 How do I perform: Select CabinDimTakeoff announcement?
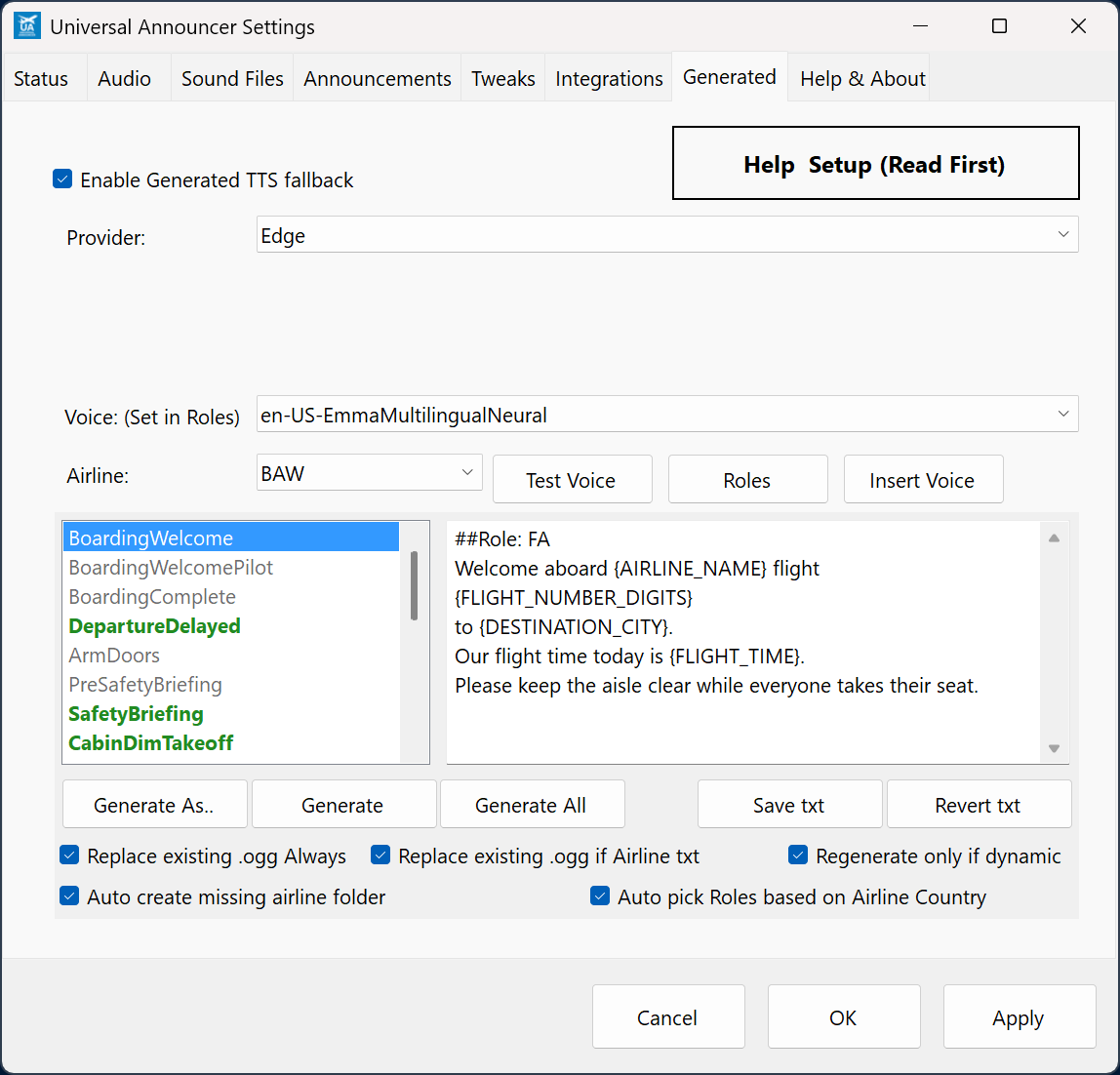[231, 743]
